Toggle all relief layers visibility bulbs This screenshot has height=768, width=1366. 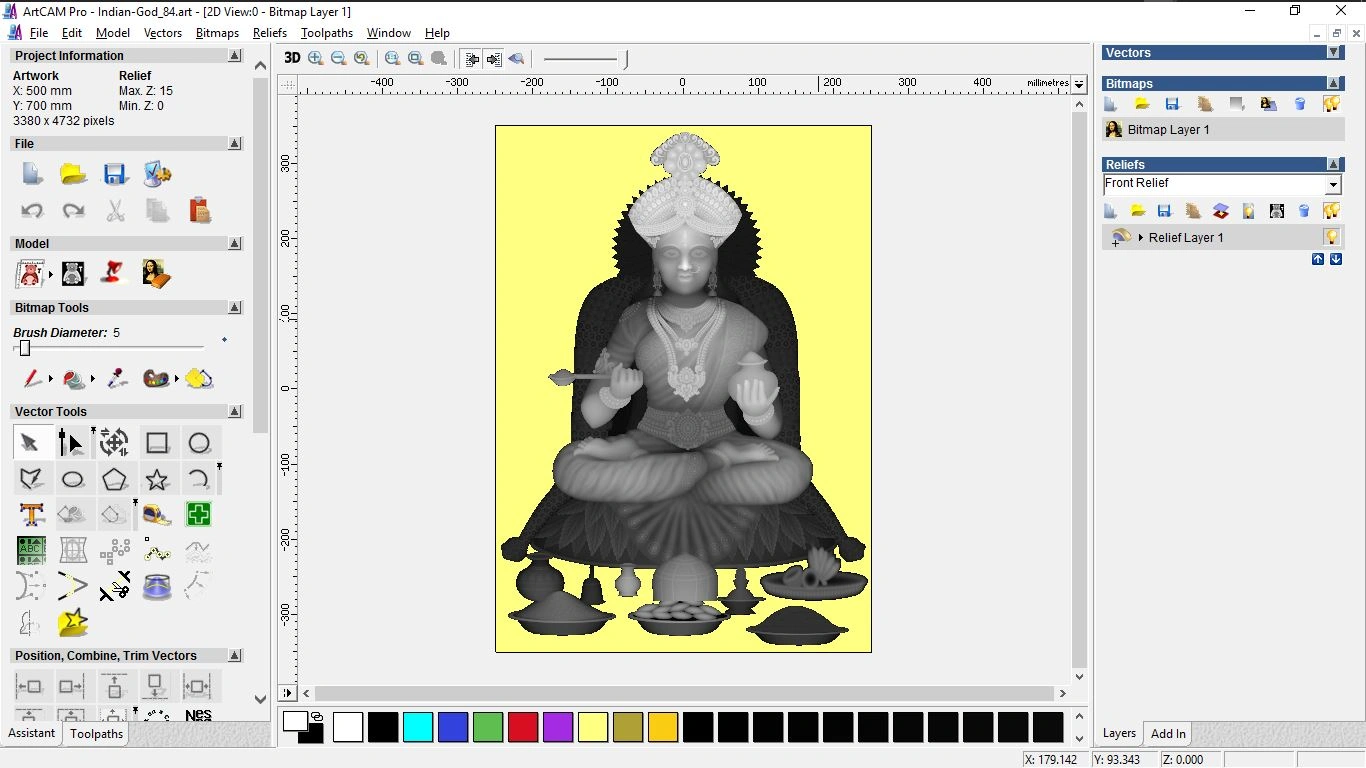coord(1332,210)
